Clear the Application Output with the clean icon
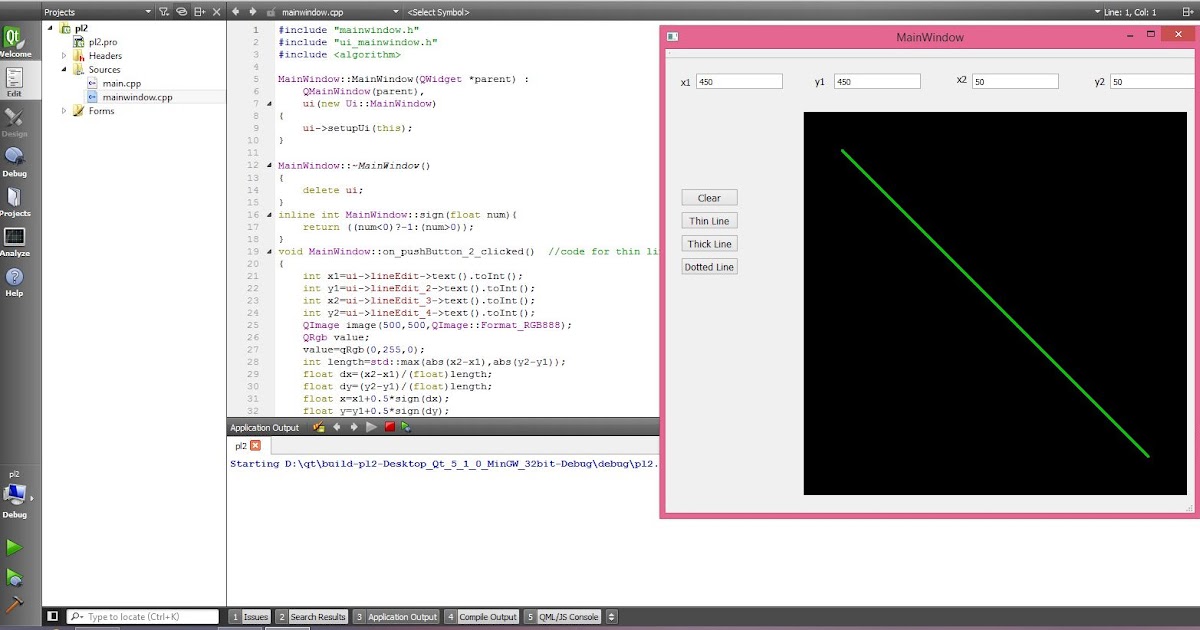This screenshot has height=630, width=1200. tap(318, 426)
